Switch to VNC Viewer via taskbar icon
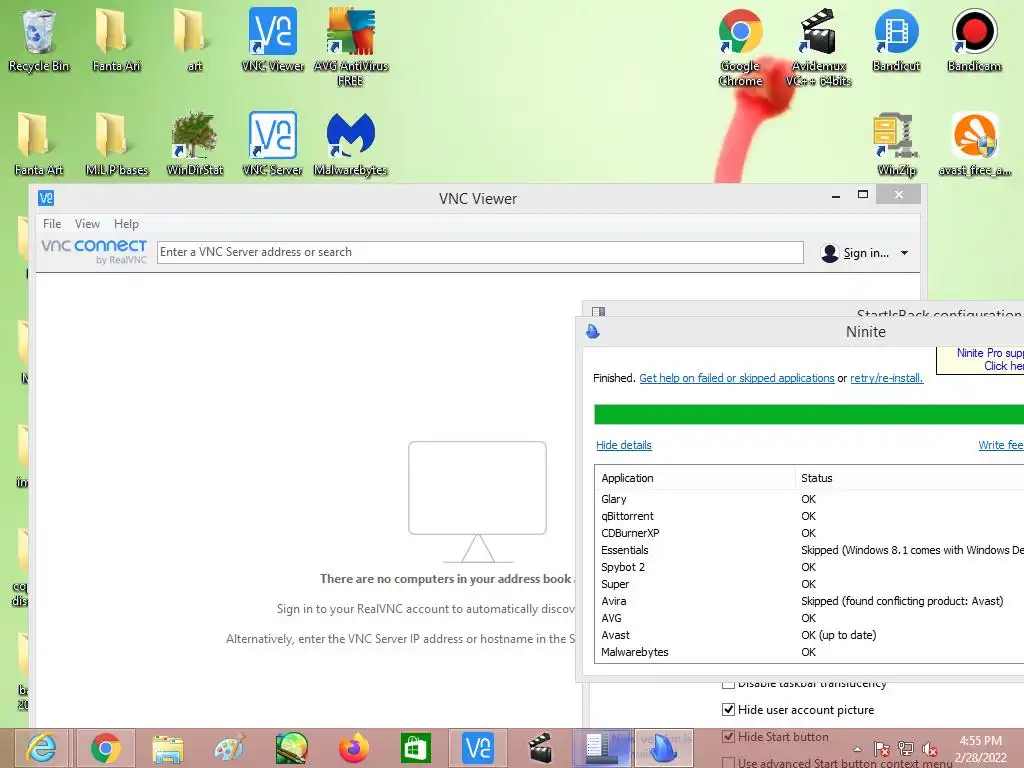The width and height of the screenshot is (1024, 768). (x=477, y=748)
